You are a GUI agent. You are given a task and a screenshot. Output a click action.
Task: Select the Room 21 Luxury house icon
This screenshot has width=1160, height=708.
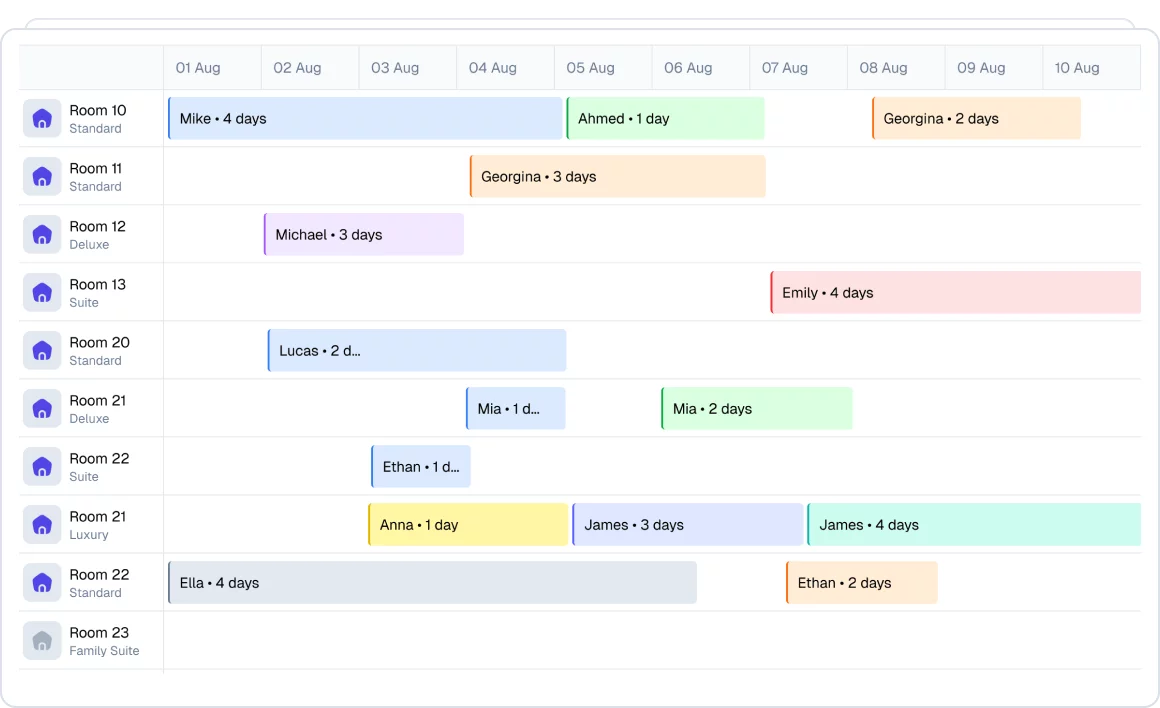[42, 525]
